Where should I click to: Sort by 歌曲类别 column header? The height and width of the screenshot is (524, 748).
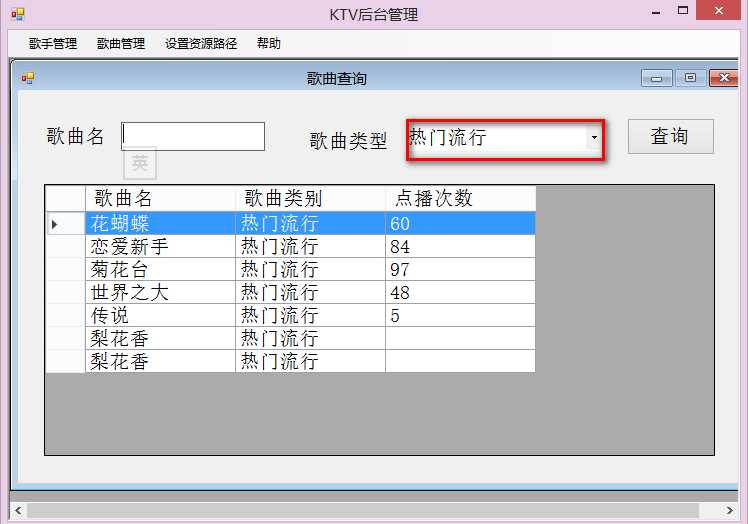(311, 199)
